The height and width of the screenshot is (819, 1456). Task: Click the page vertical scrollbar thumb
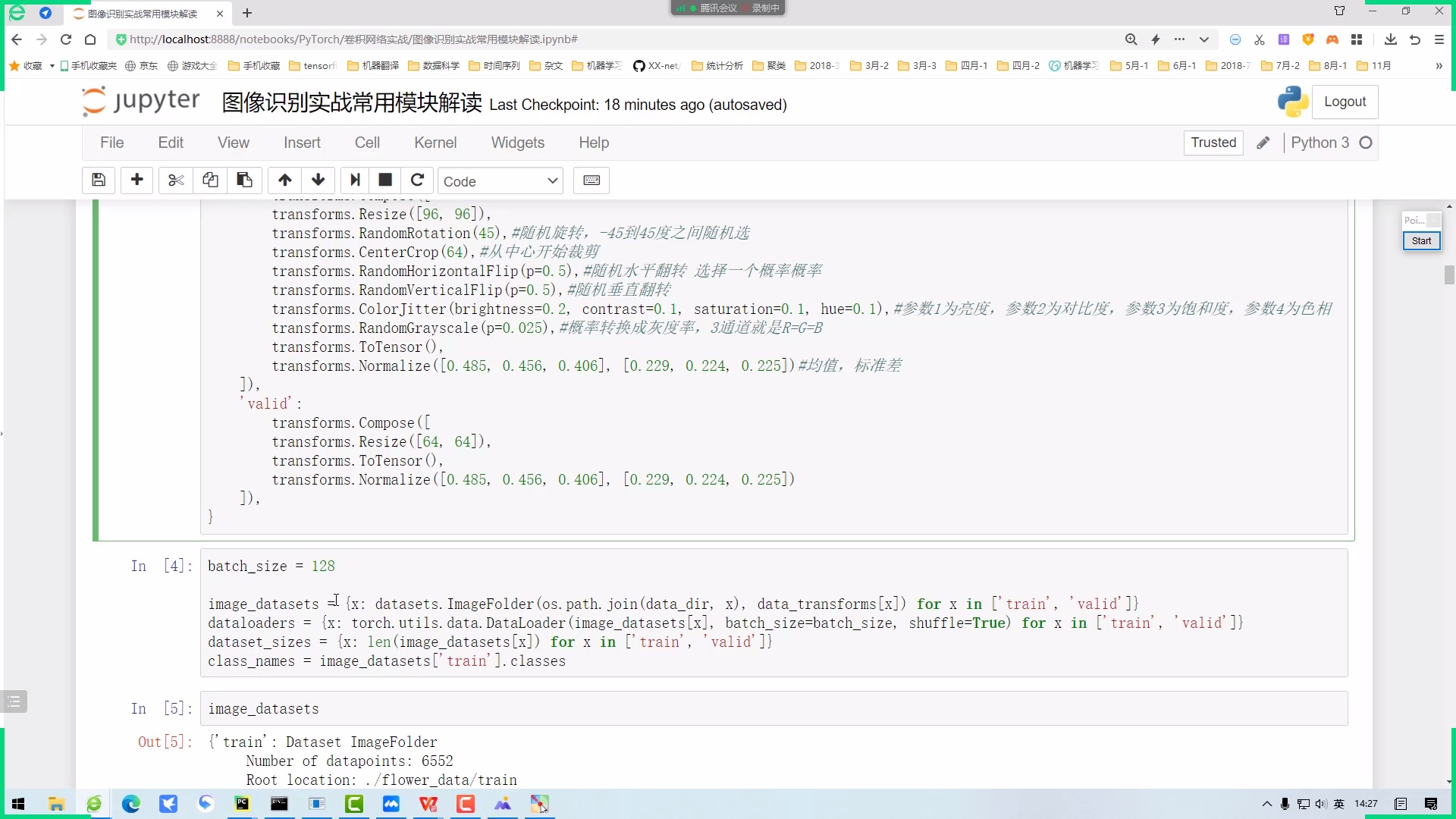tap(1449, 275)
